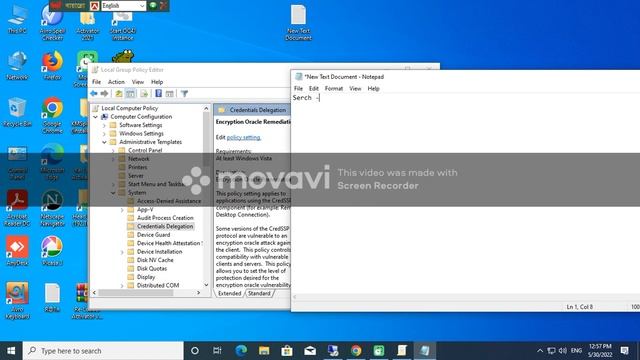Show hidden system tray icons

pos(540,351)
